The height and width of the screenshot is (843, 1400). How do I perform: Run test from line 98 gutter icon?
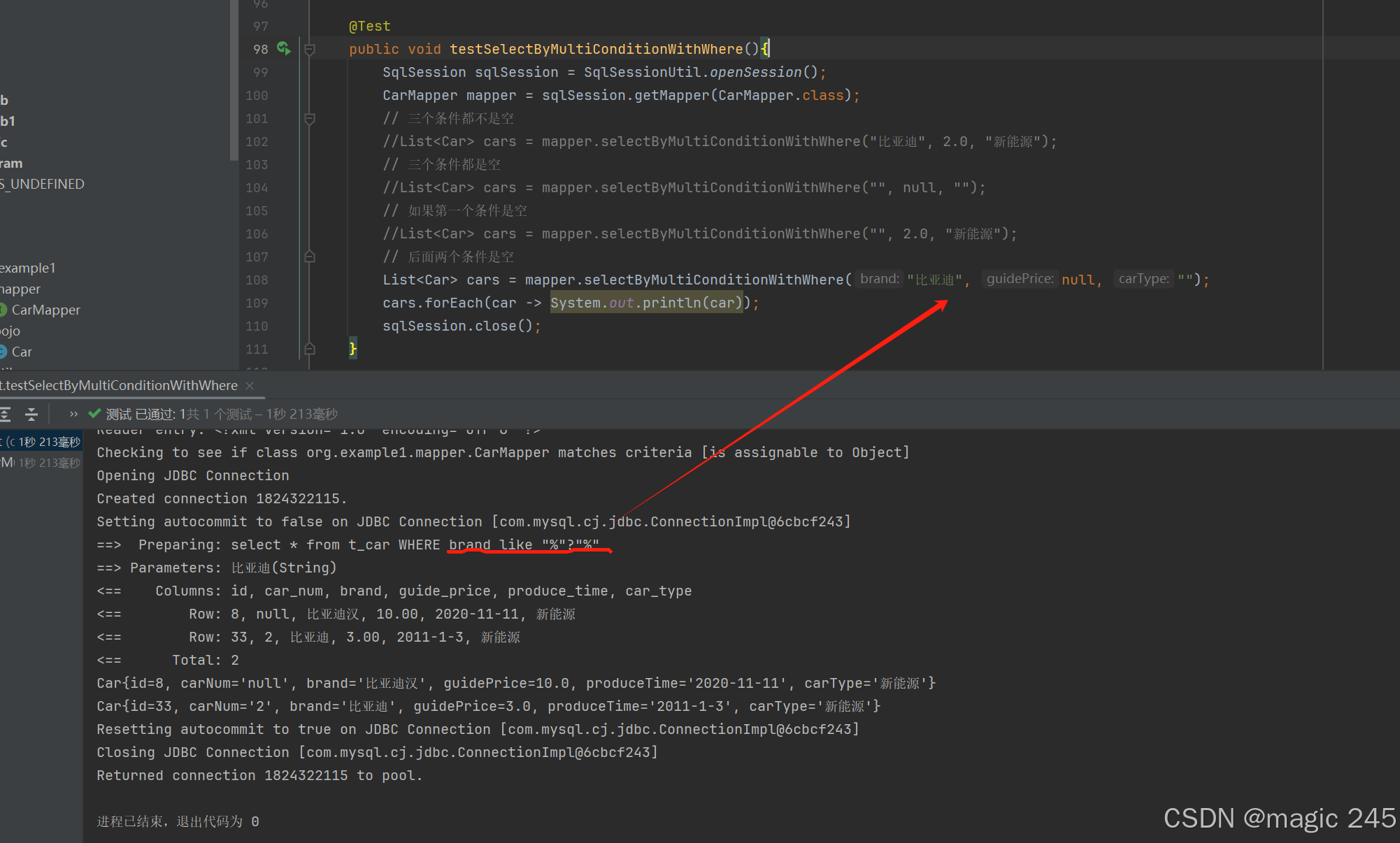pyautogui.click(x=283, y=48)
